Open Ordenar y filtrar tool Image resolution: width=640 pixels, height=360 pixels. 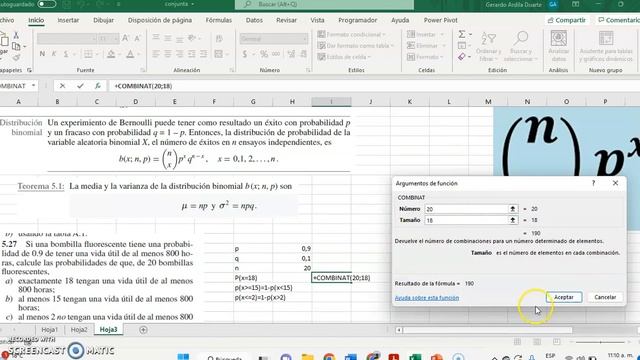488,46
